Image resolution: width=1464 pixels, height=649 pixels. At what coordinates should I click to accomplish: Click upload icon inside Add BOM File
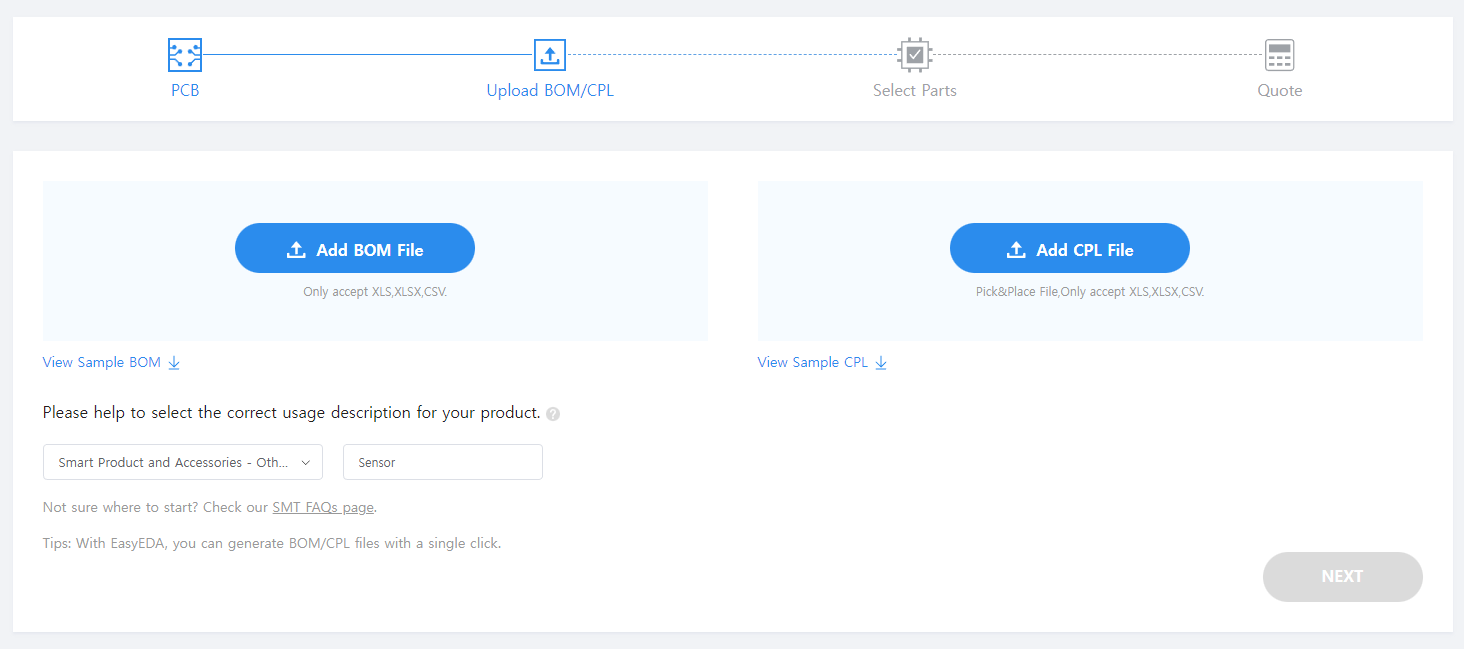(x=296, y=250)
